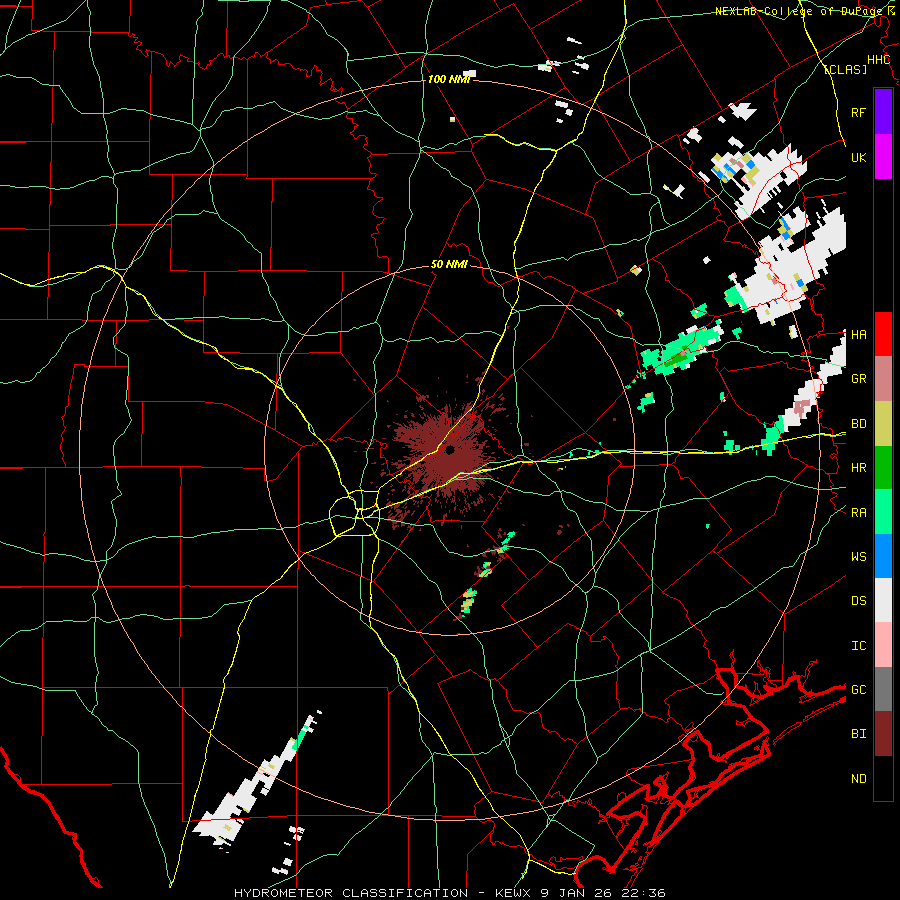Click the UK legend label

point(858,157)
